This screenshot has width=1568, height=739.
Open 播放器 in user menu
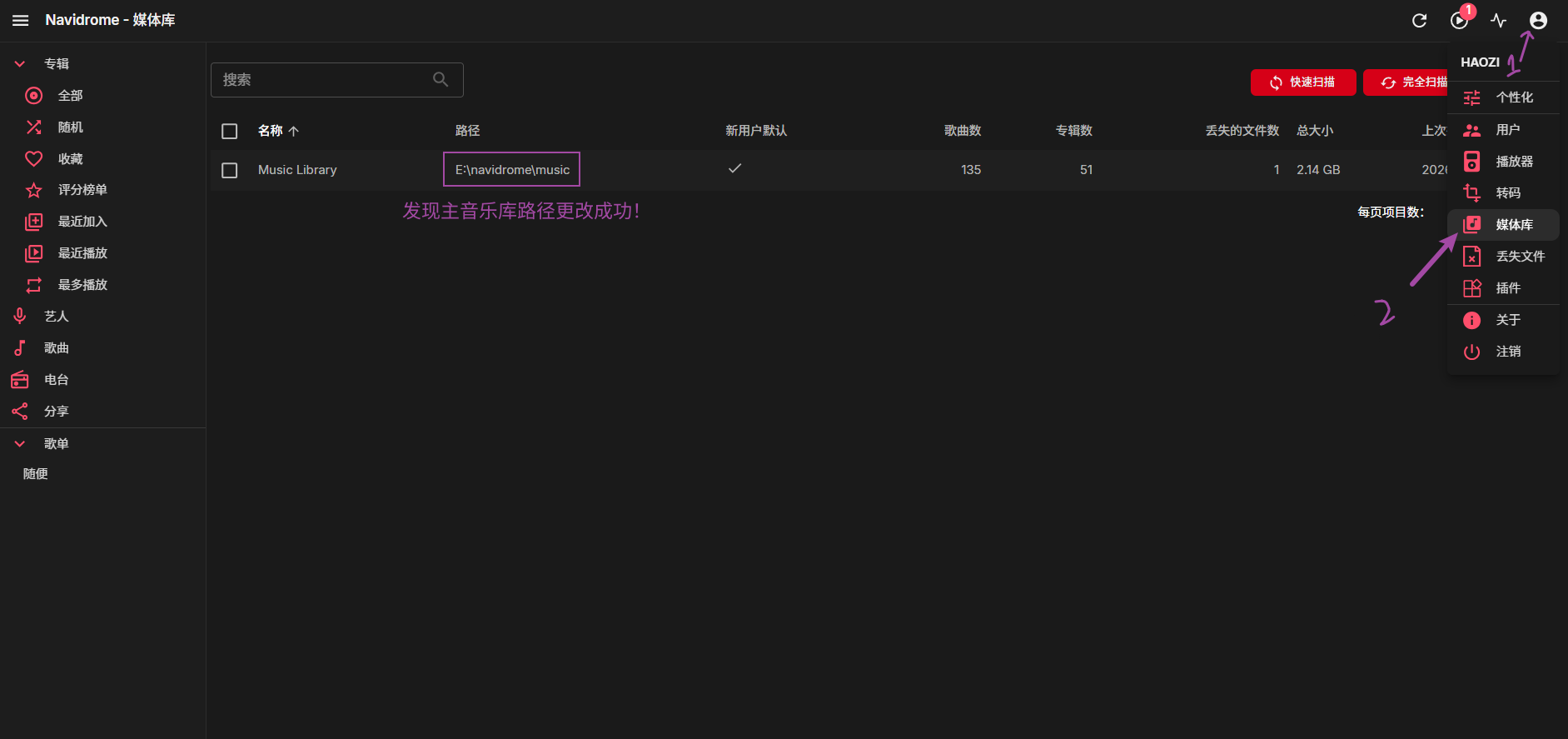click(x=1503, y=162)
